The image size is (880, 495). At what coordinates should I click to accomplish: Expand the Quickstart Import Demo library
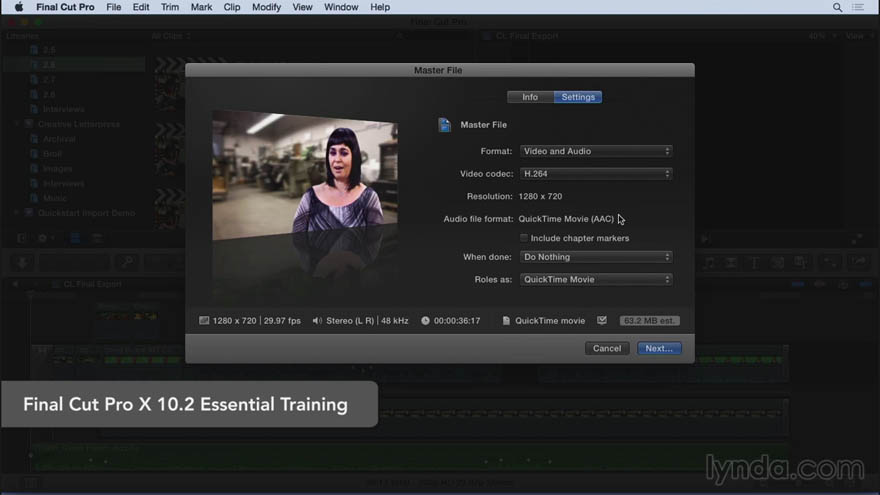(x=16, y=213)
